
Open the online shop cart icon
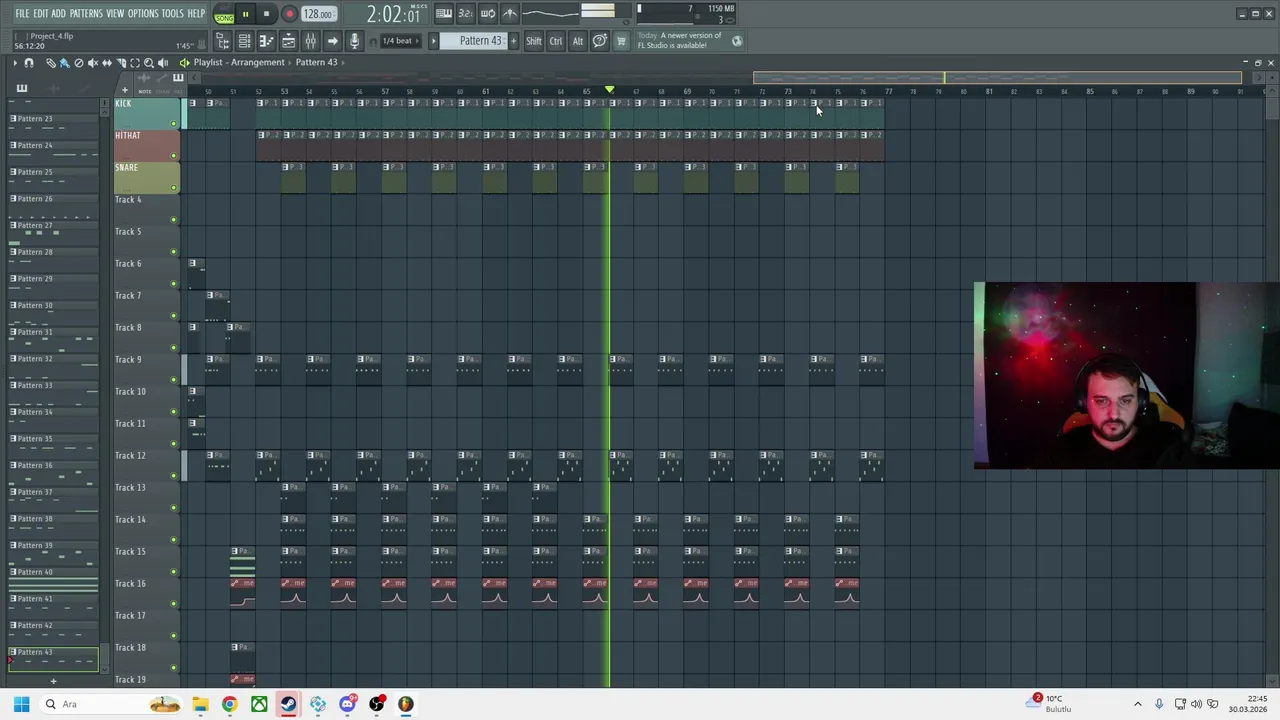[621, 41]
